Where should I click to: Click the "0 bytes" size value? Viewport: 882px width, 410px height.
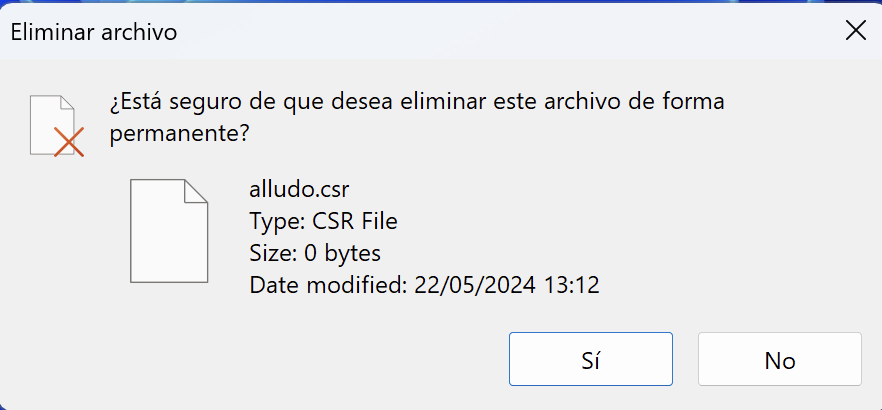click(341, 253)
